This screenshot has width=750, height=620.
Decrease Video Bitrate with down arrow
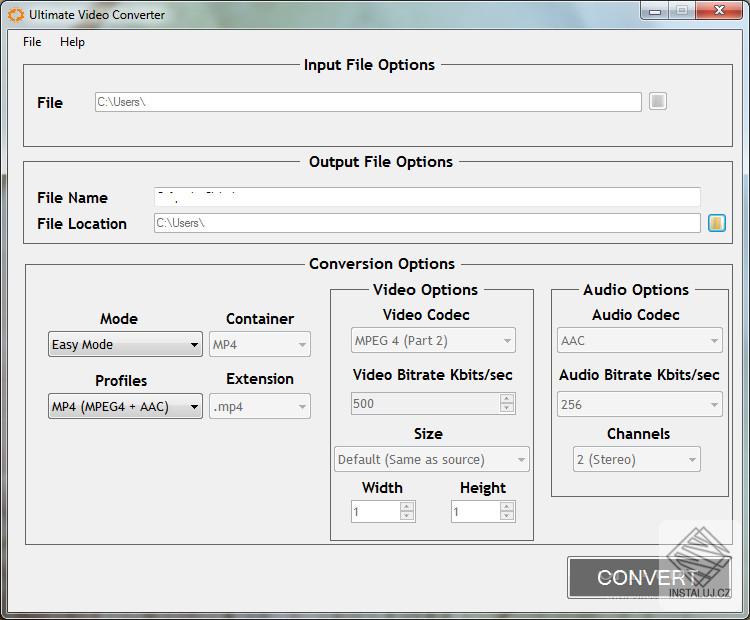[507, 408]
